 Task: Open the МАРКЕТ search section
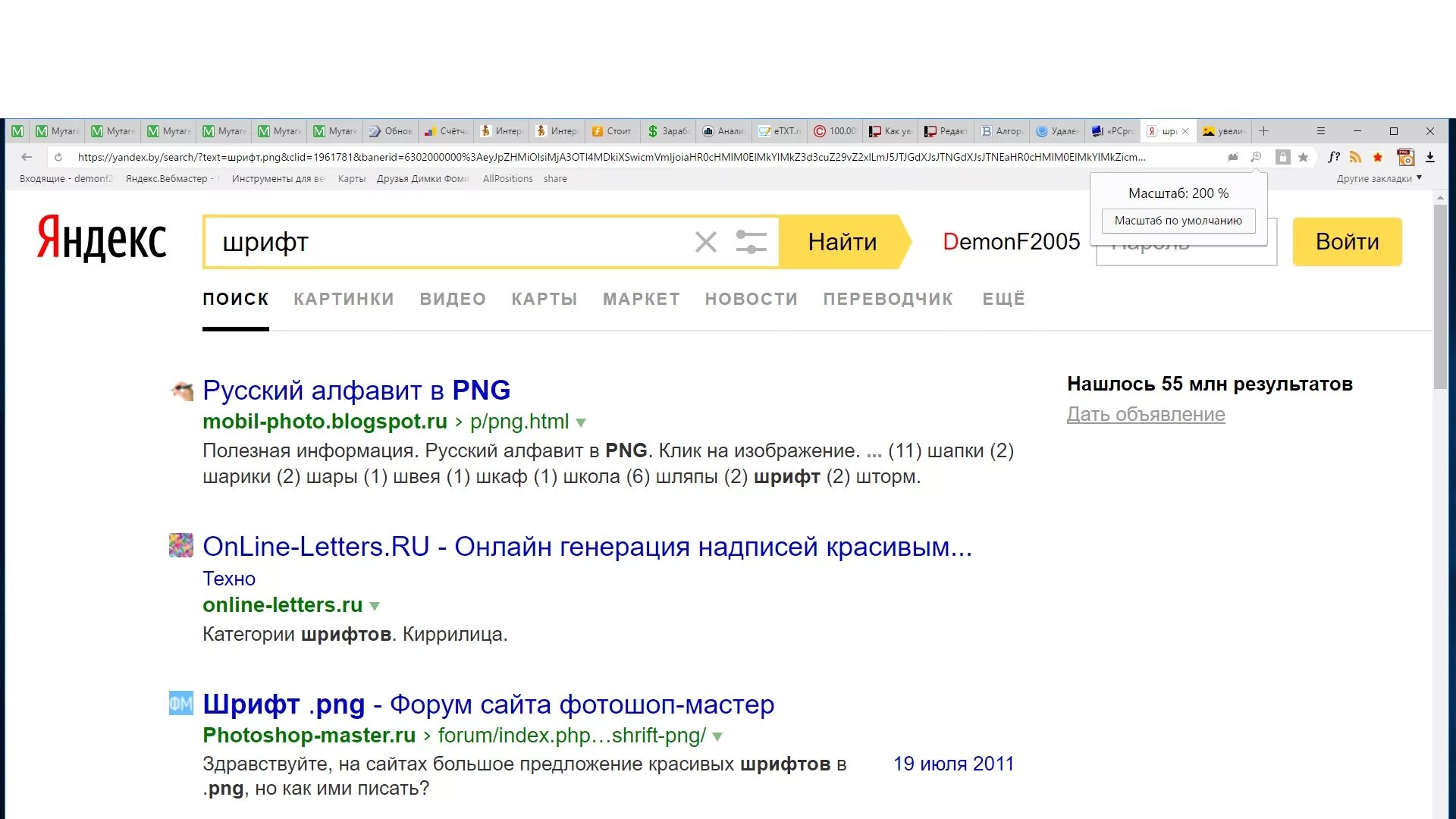tap(642, 299)
